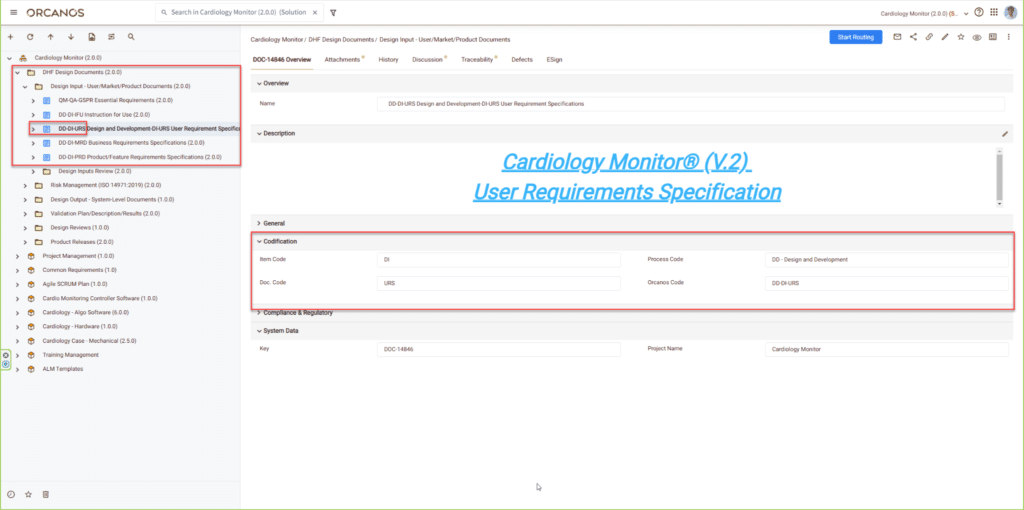Open the Cardiology Monitor User Requirements Specification link
Image resolution: width=1024 pixels, height=510 pixels.
tap(627, 177)
